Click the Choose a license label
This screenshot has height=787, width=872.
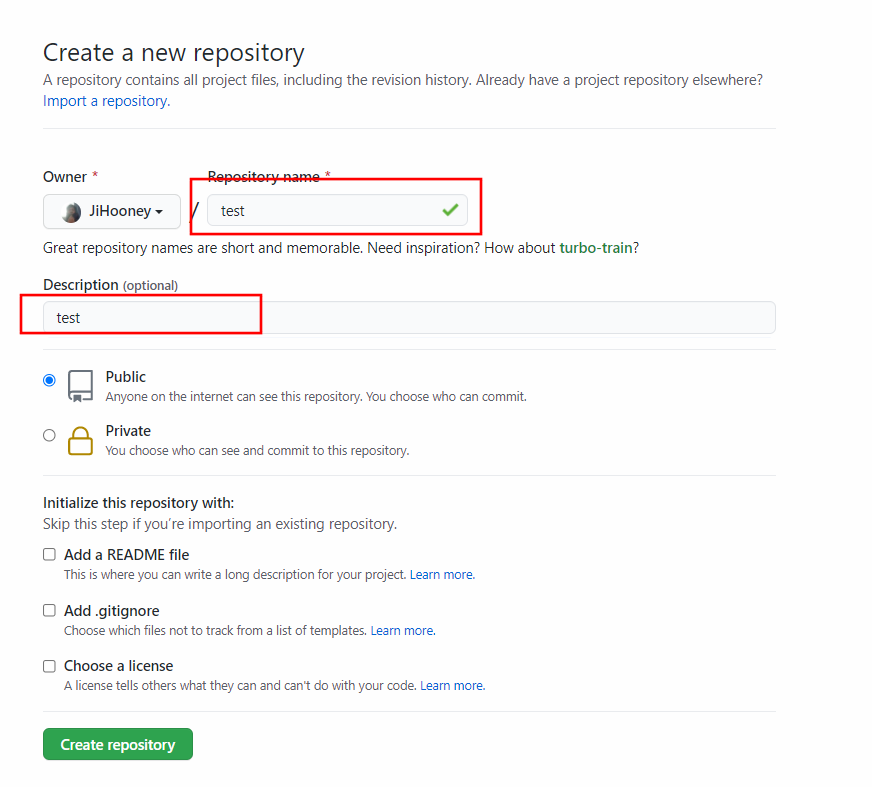[x=118, y=666]
